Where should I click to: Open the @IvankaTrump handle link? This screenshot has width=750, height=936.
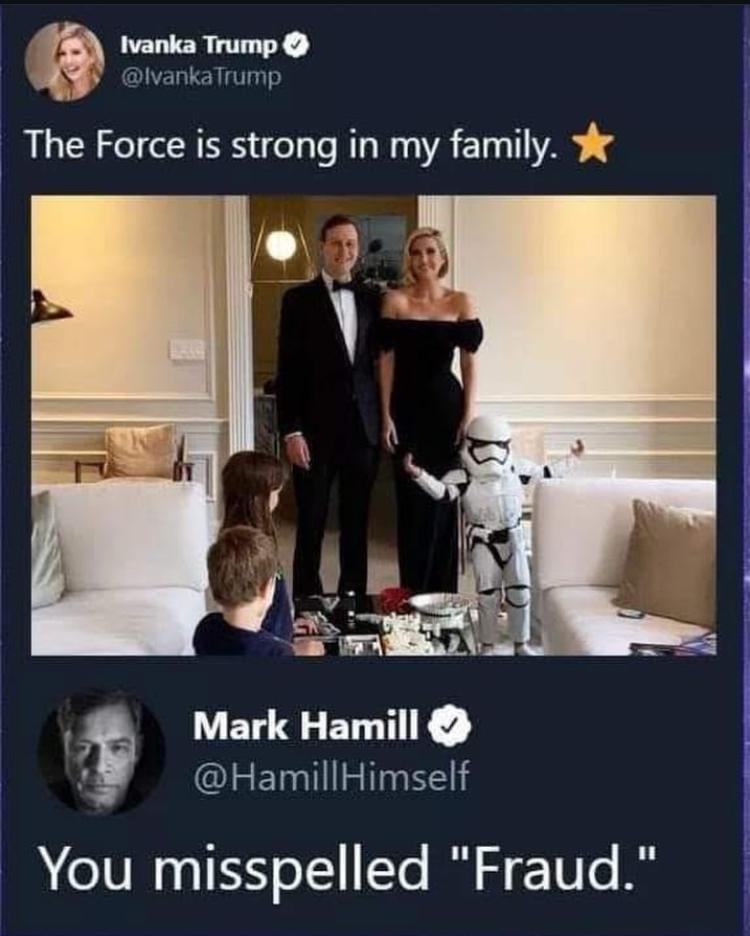tap(199, 77)
